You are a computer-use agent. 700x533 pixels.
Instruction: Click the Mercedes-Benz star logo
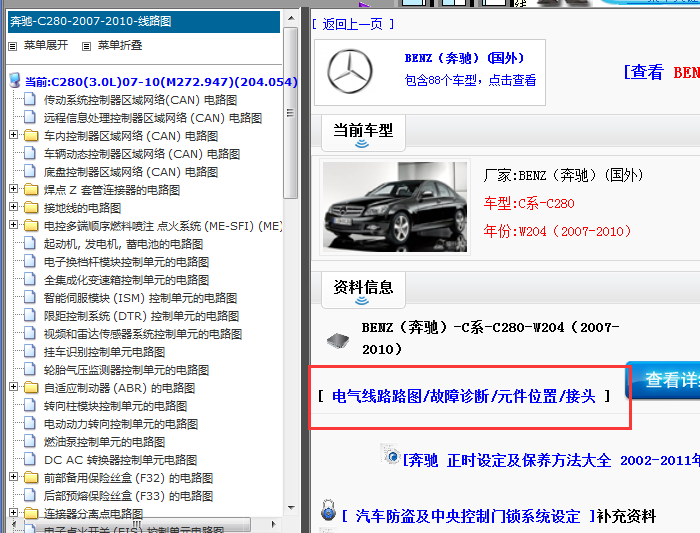point(350,71)
